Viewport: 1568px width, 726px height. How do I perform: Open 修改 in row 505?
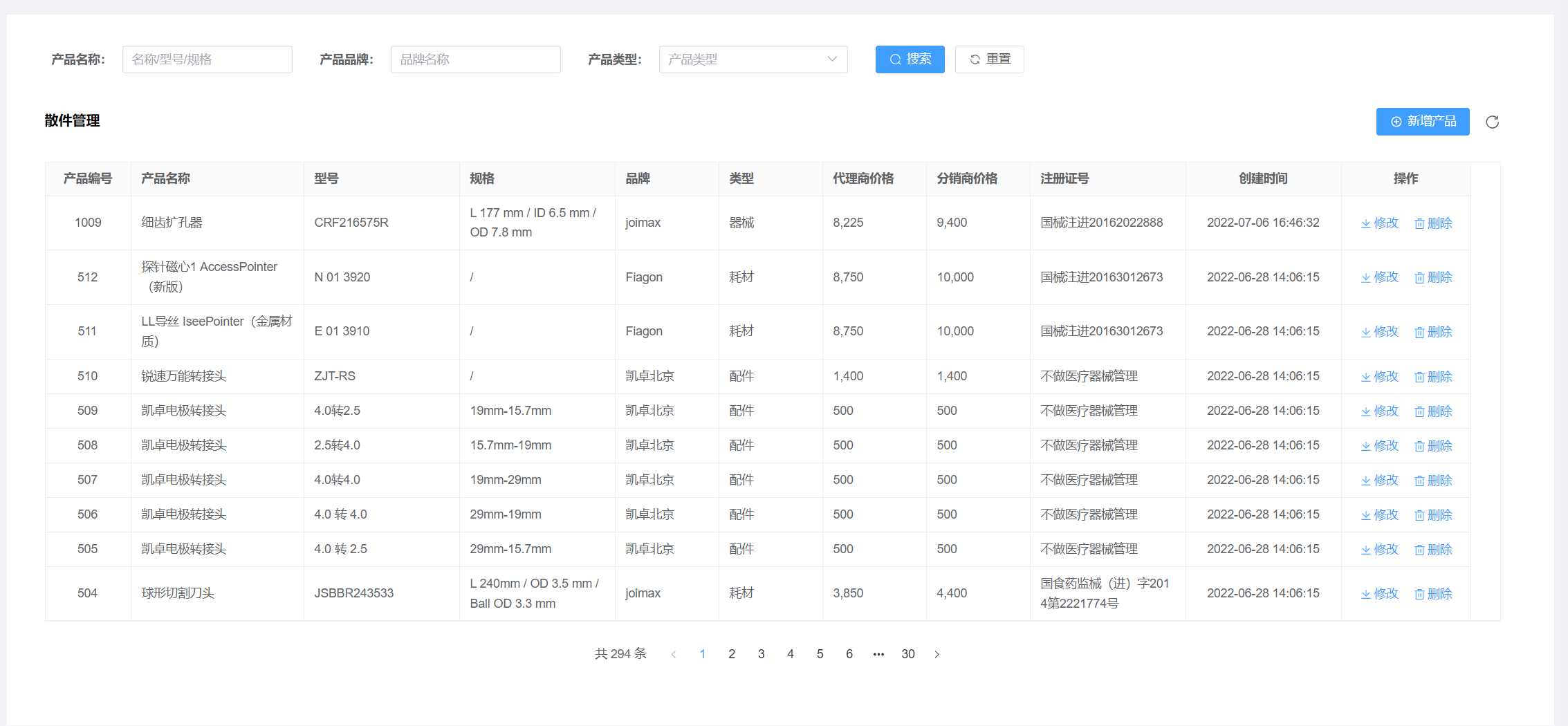click(x=1380, y=550)
